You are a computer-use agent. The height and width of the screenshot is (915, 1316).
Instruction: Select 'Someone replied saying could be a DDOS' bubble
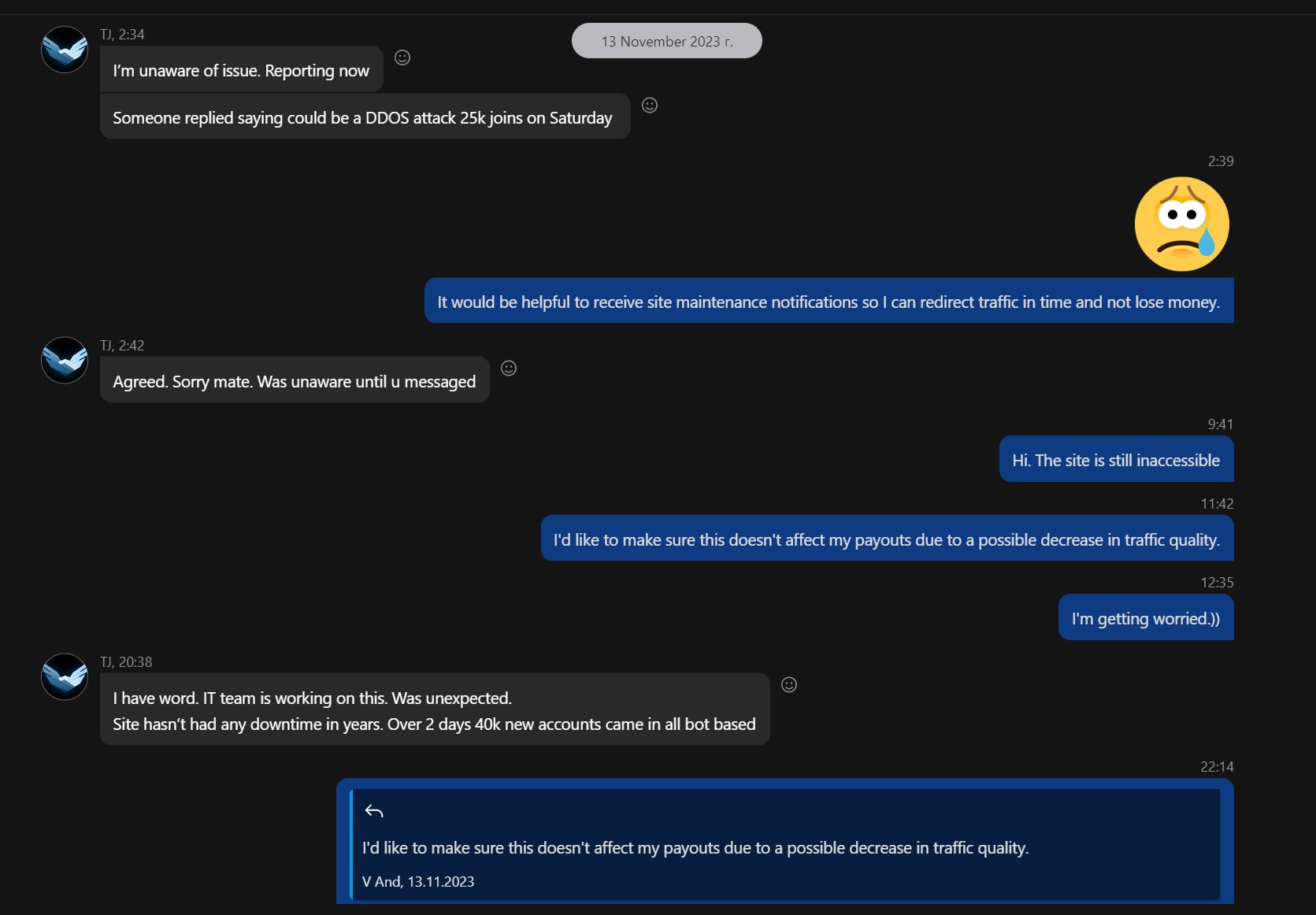pyautogui.click(x=365, y=117)
